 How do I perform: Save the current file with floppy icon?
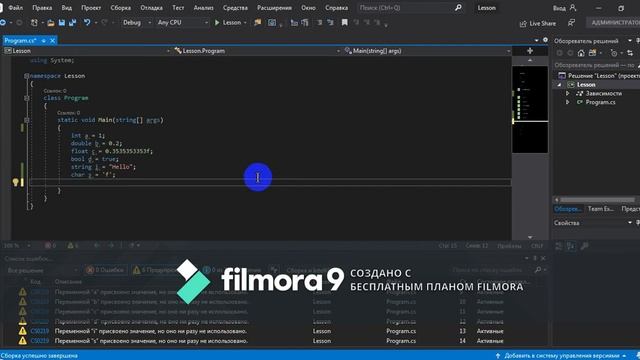click(x=62, y=22)
